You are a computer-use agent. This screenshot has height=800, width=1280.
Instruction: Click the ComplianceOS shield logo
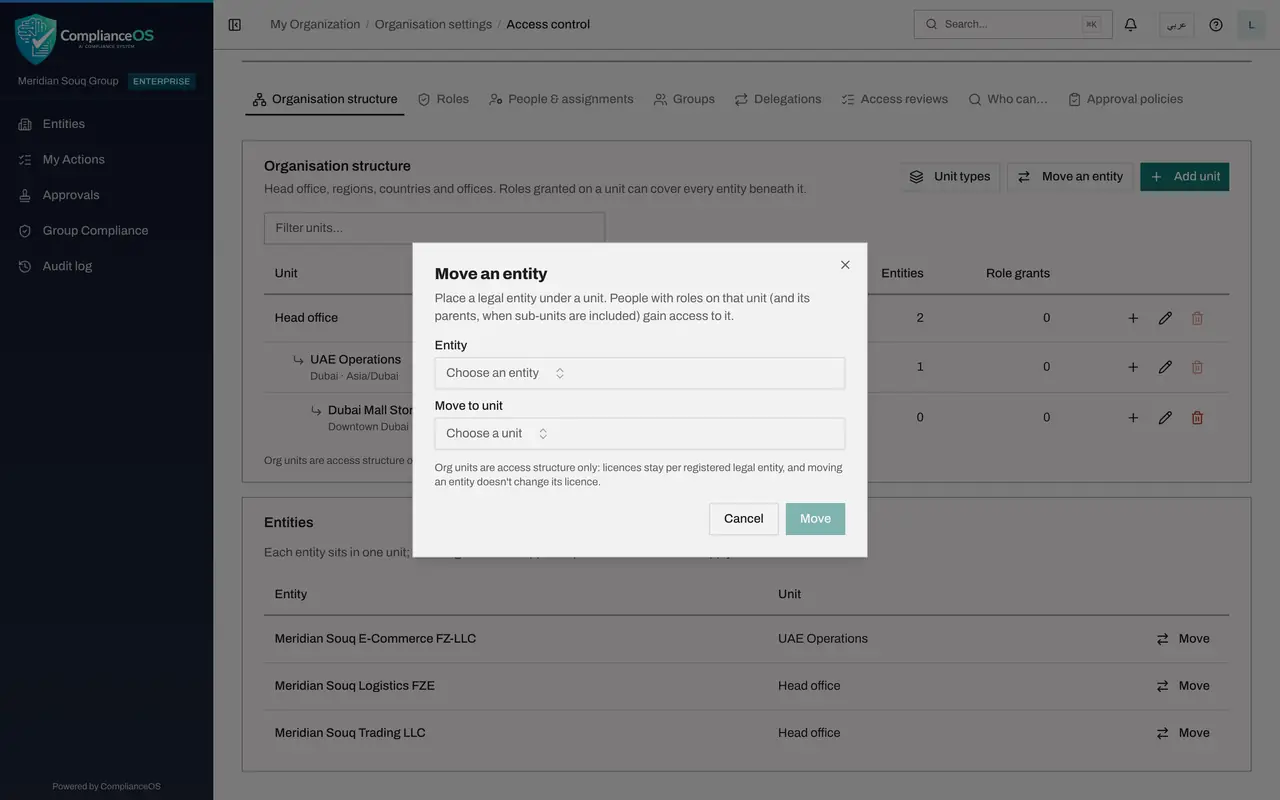[36, 38]
